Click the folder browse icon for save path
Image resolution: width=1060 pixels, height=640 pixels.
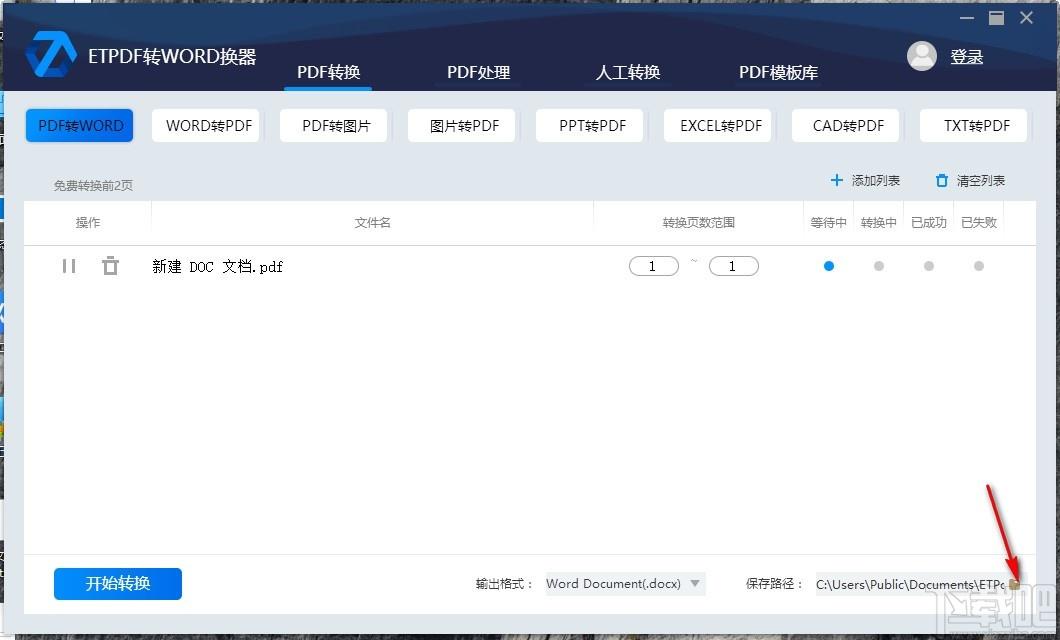point(1015,585)
